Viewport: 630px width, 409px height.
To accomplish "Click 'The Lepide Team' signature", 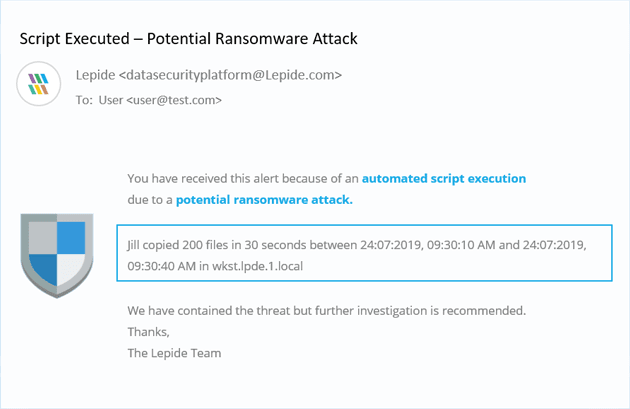I will (174, 353).
